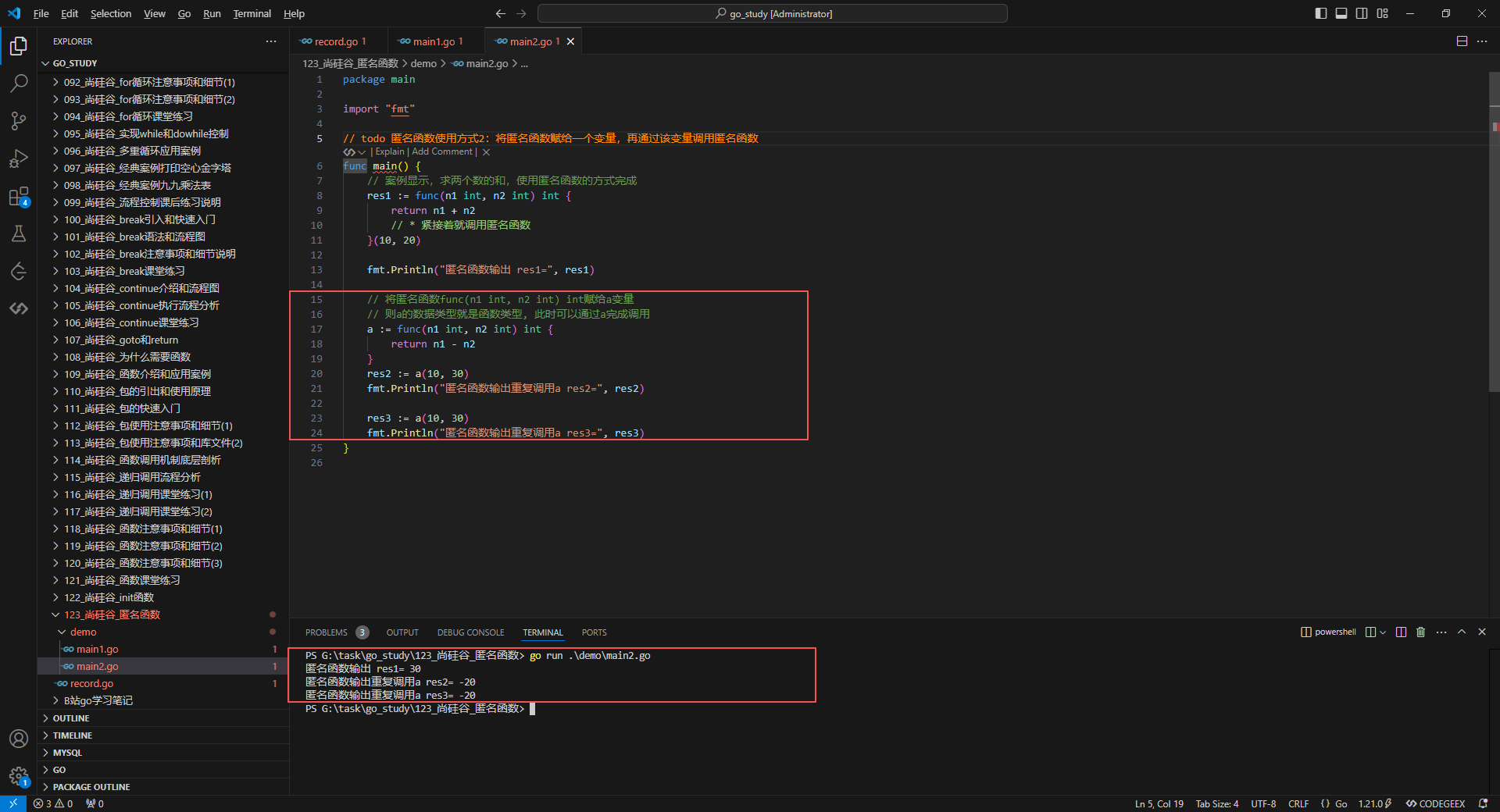Open the Terminal menu
Image resolution: width=1500 pixels, height=812 pixels.
(252, 13)
